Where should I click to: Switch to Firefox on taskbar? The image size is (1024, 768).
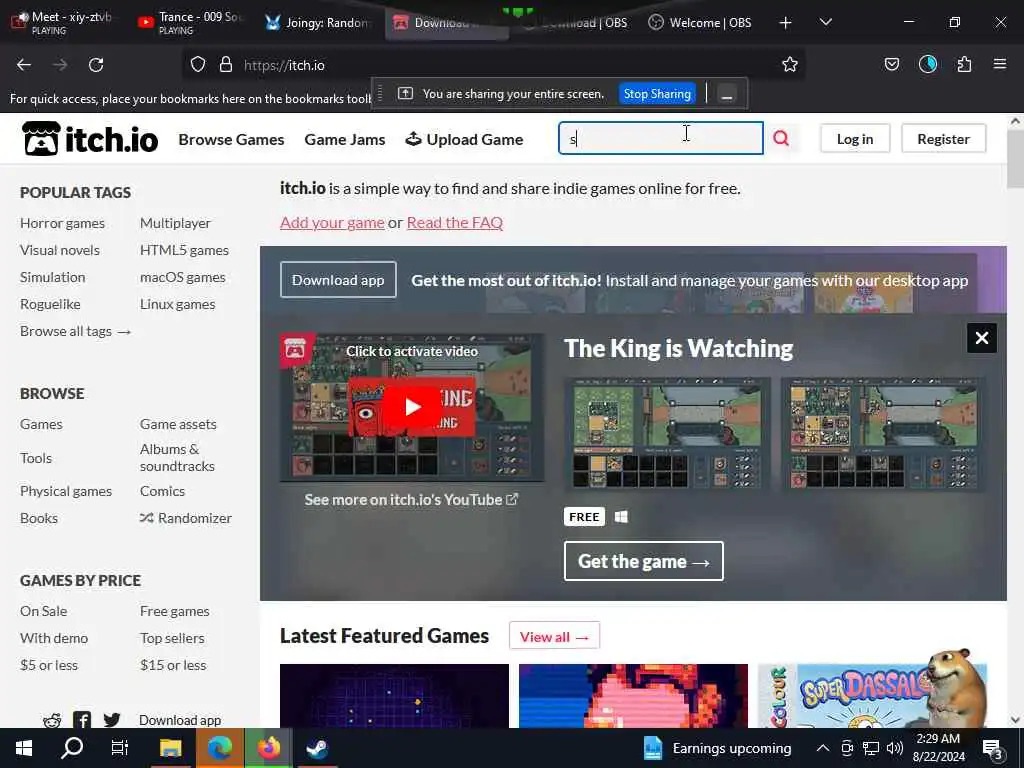[x=268, y=748]
